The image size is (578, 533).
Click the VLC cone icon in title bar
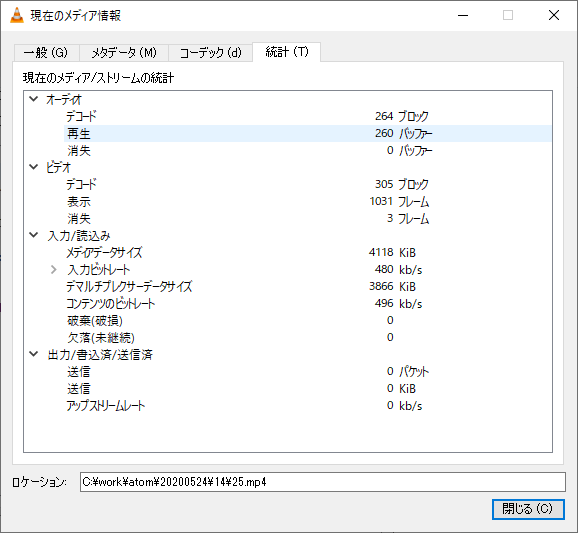(17, 15)
